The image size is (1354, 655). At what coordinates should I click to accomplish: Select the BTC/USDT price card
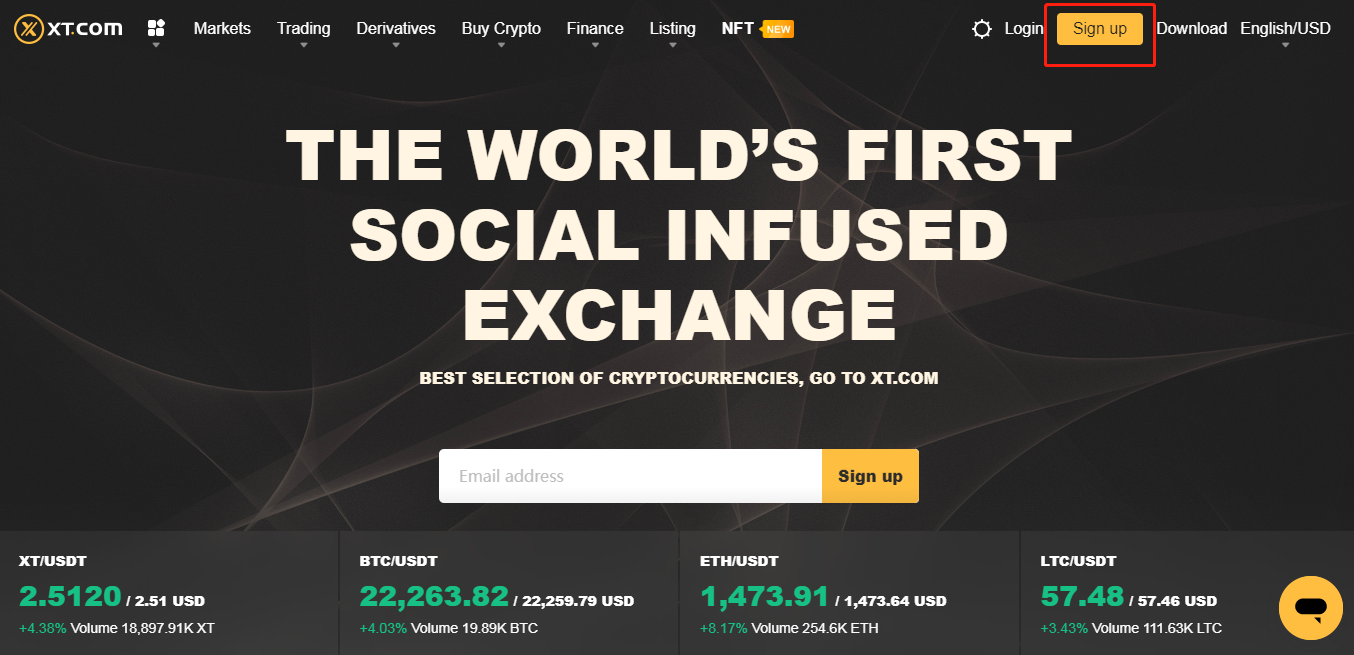click(510, 593)
